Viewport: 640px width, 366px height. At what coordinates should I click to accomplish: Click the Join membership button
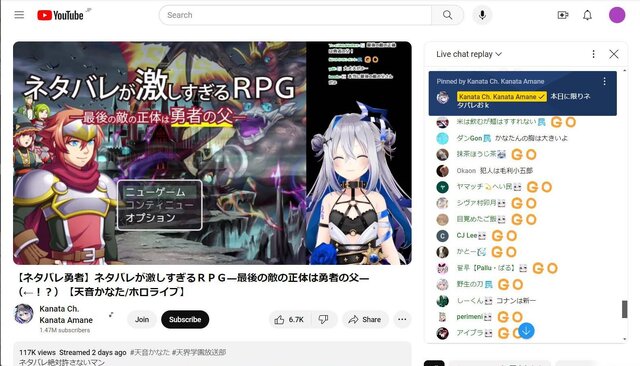tap(142, 319)
